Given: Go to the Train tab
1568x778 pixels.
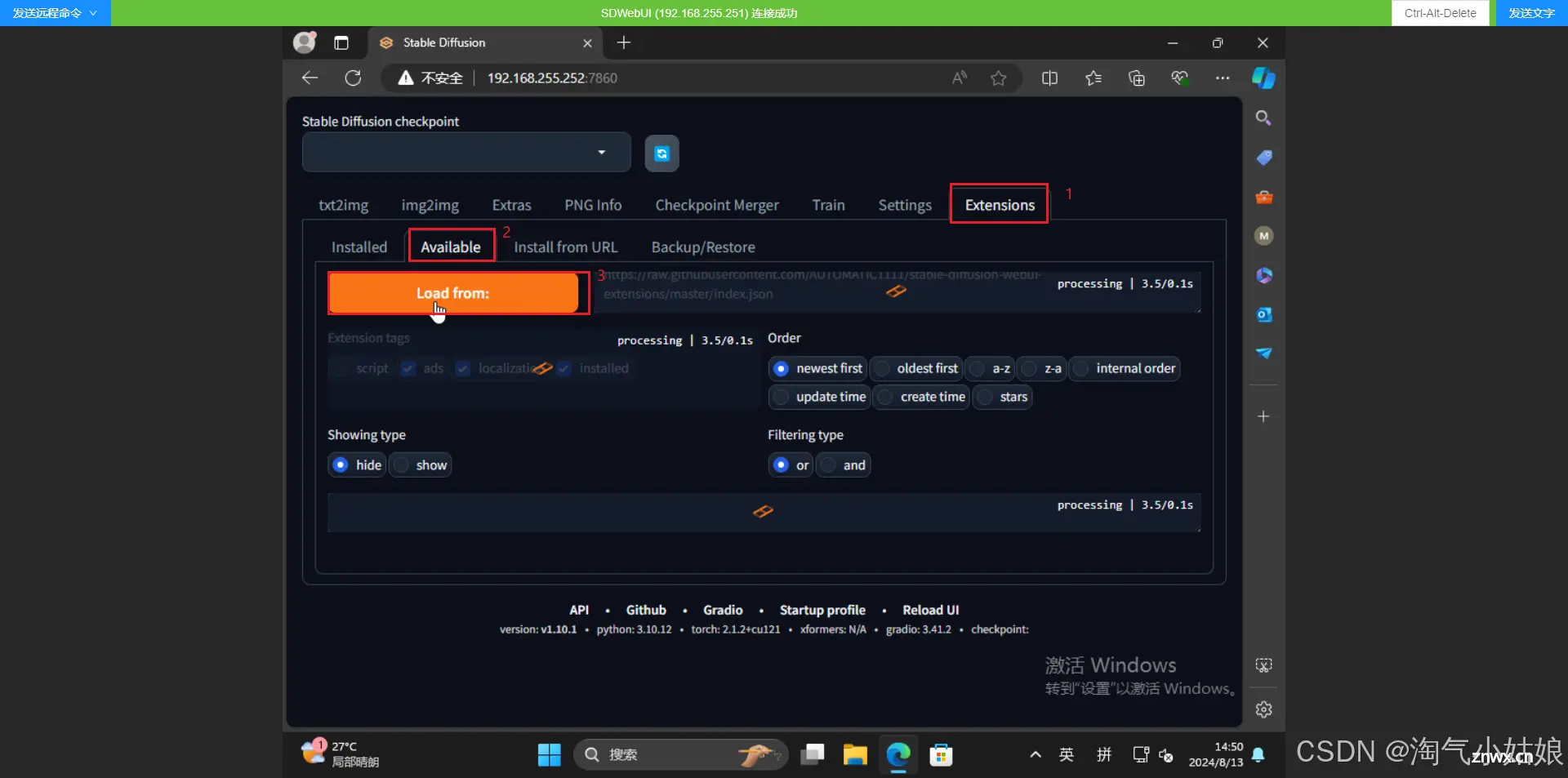Looking at the screenshot, I should pyautogui.click(x=828, y=205).
